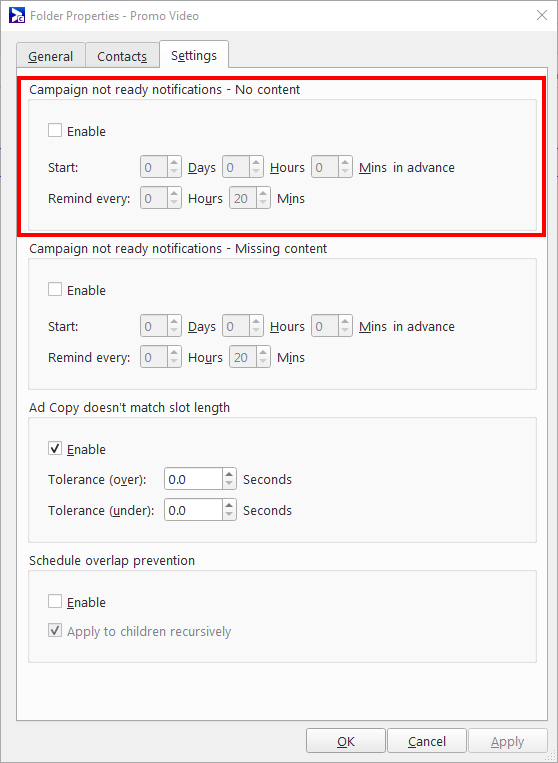Select the Settings tab
This screenshot has width=558, height=763.
pyautogui.click(x=194, y=55)
